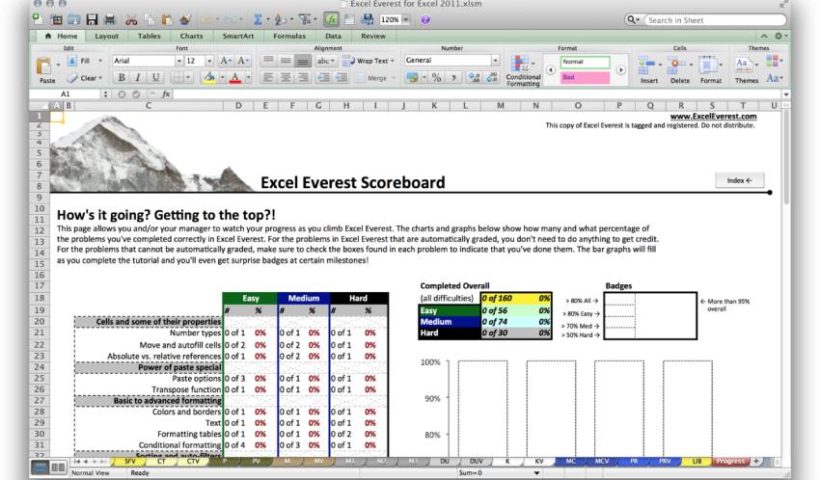Click the Themes Aa icon
The width and height of the screenshot is (820, 480).
point(743,65)
